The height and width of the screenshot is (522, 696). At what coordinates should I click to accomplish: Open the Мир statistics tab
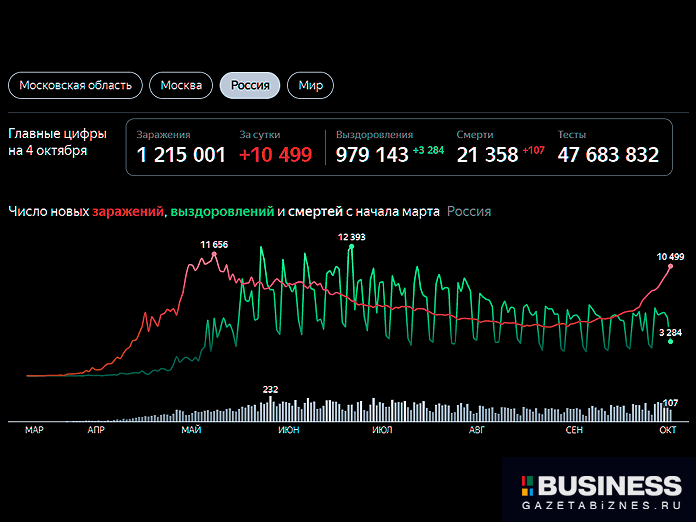click(310, 85)
